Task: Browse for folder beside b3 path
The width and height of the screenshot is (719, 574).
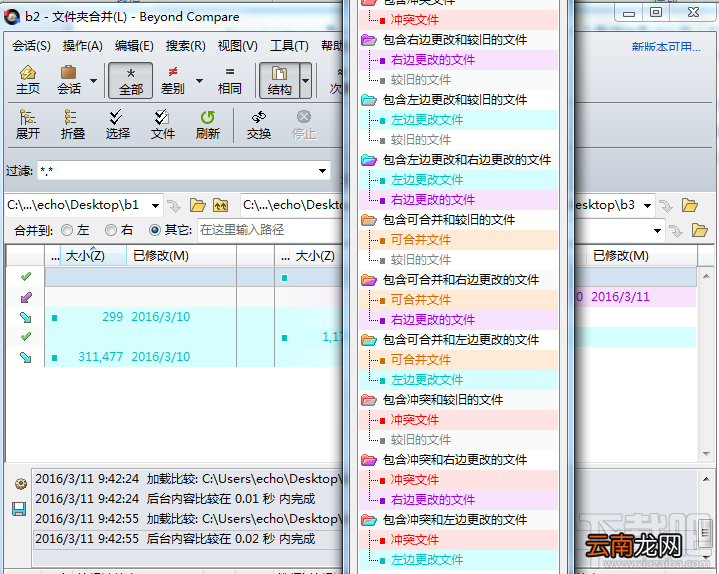Action: point(689,205)
